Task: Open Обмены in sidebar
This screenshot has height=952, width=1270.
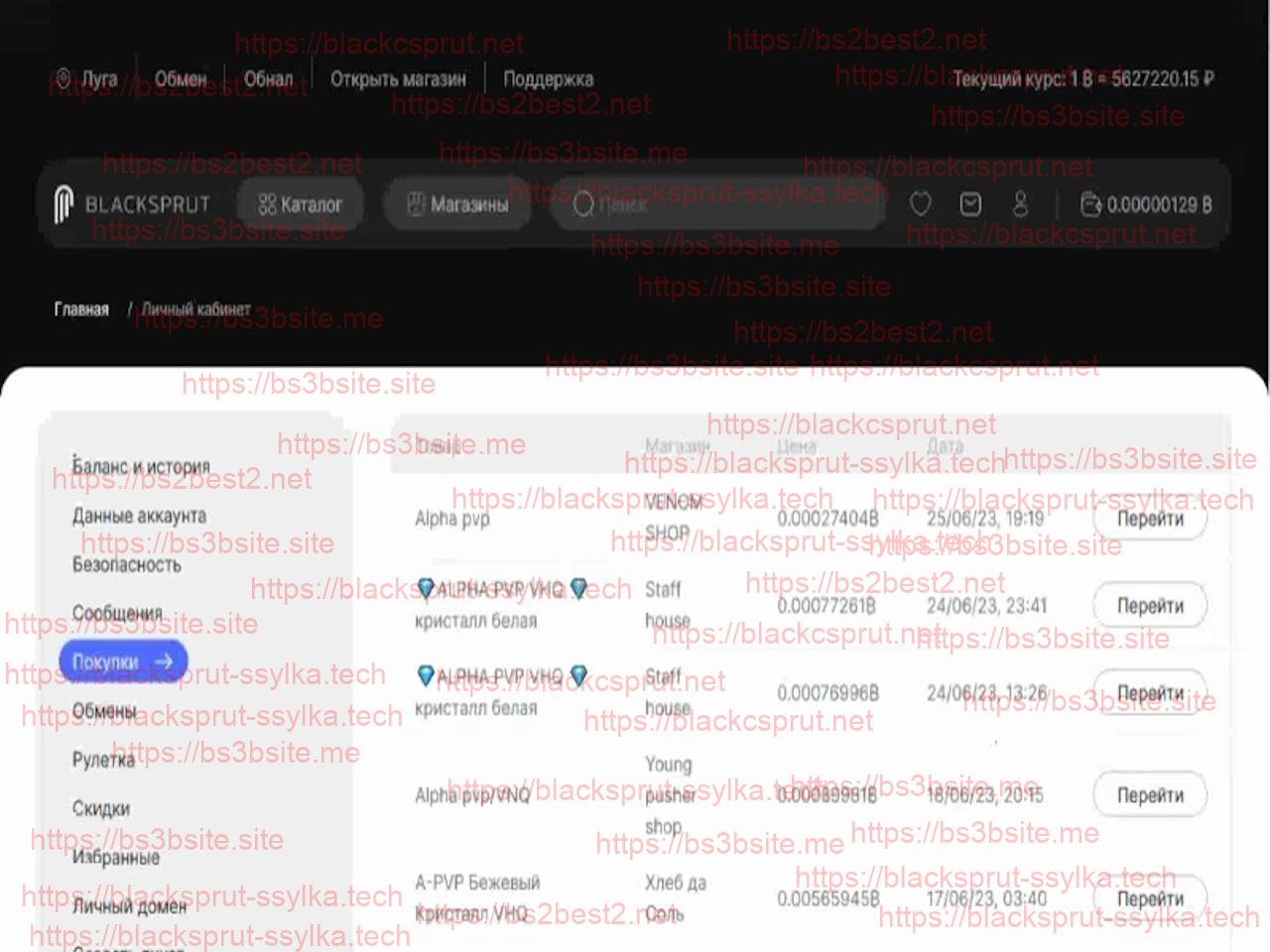Action: (104, 711)
